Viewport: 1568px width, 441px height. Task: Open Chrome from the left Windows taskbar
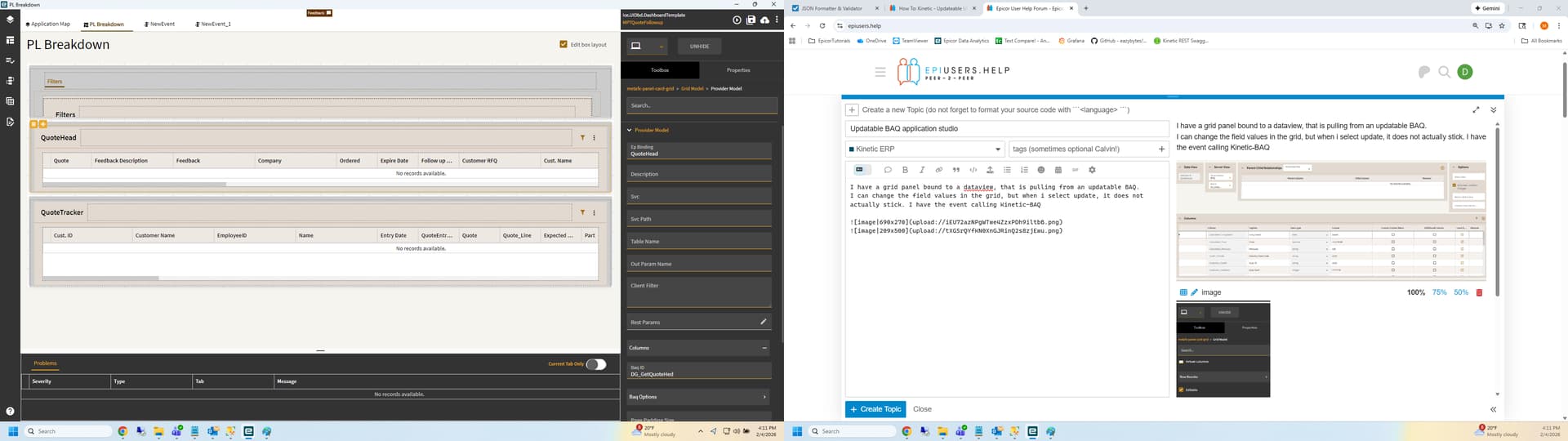tap(122, 431)
